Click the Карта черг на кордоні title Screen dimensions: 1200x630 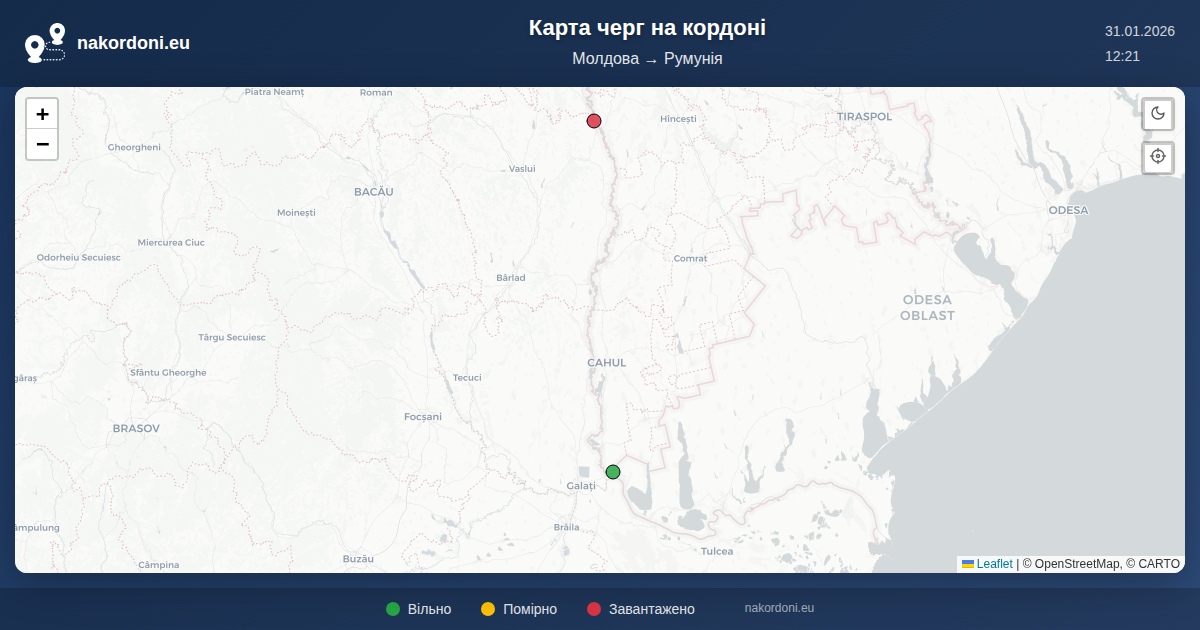coord(647,28)
